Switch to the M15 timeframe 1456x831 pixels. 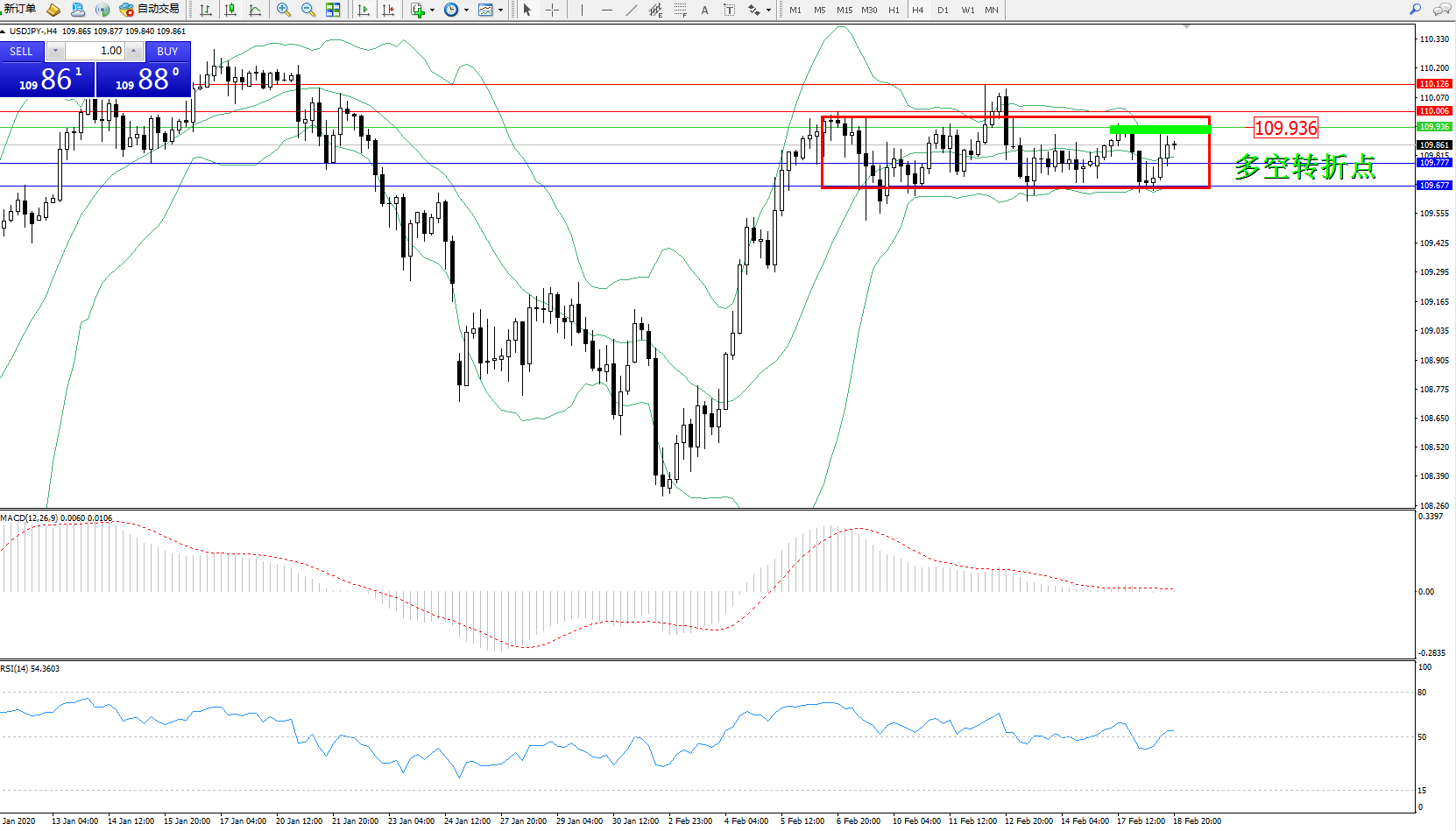[844, 10]
